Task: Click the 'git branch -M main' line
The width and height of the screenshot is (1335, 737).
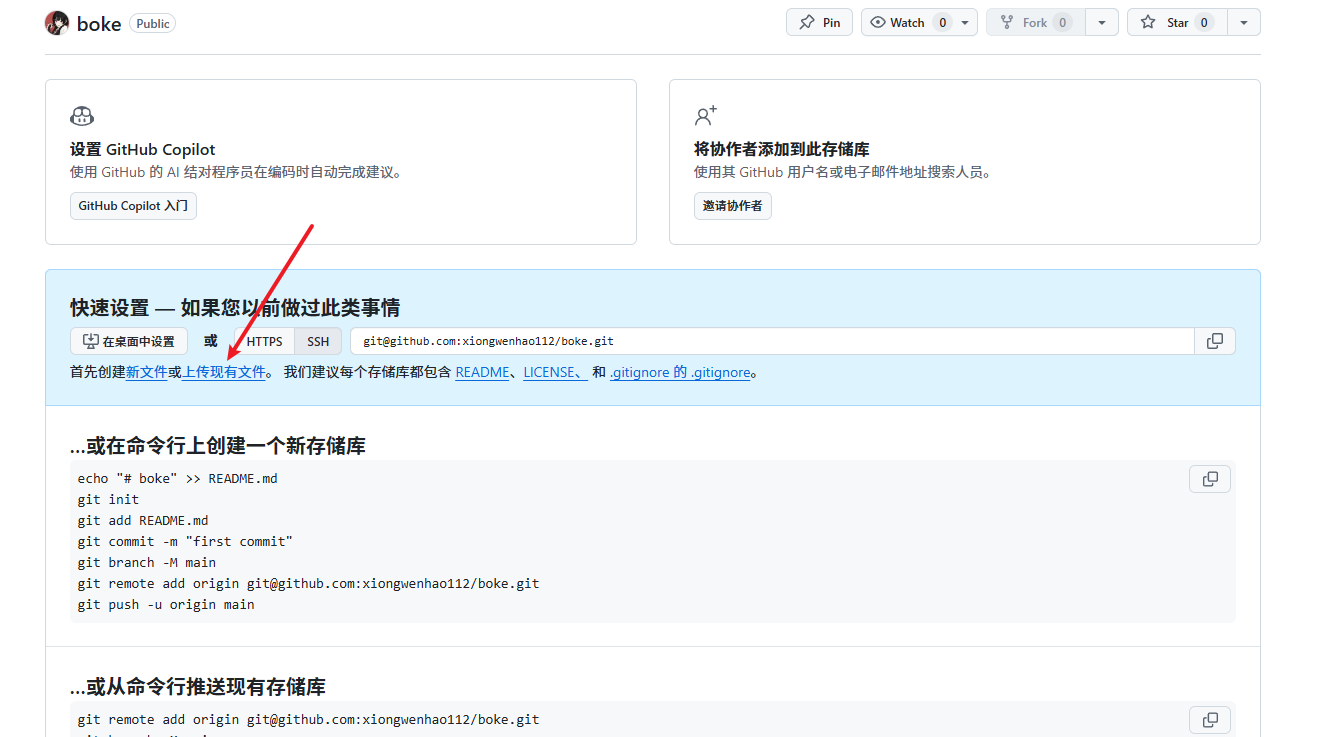Action: click(x=146, y=562)
